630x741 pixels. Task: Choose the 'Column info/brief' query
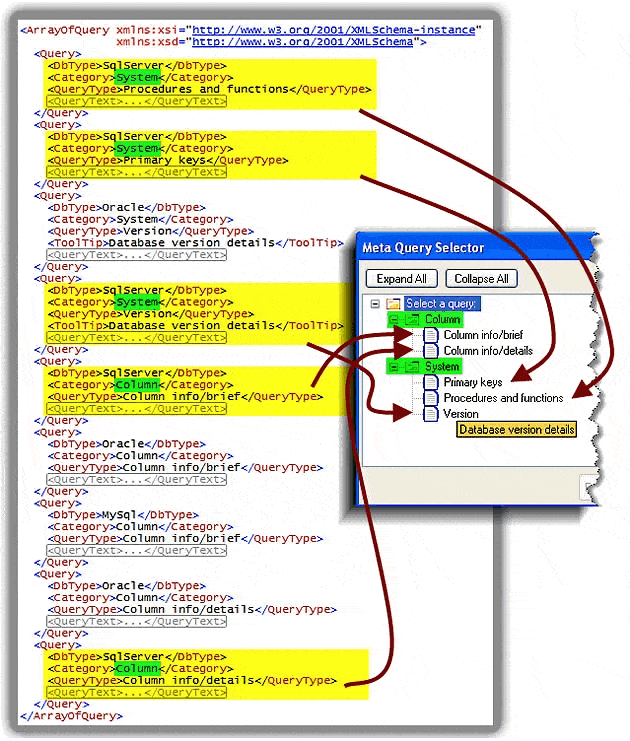[483, 335]
